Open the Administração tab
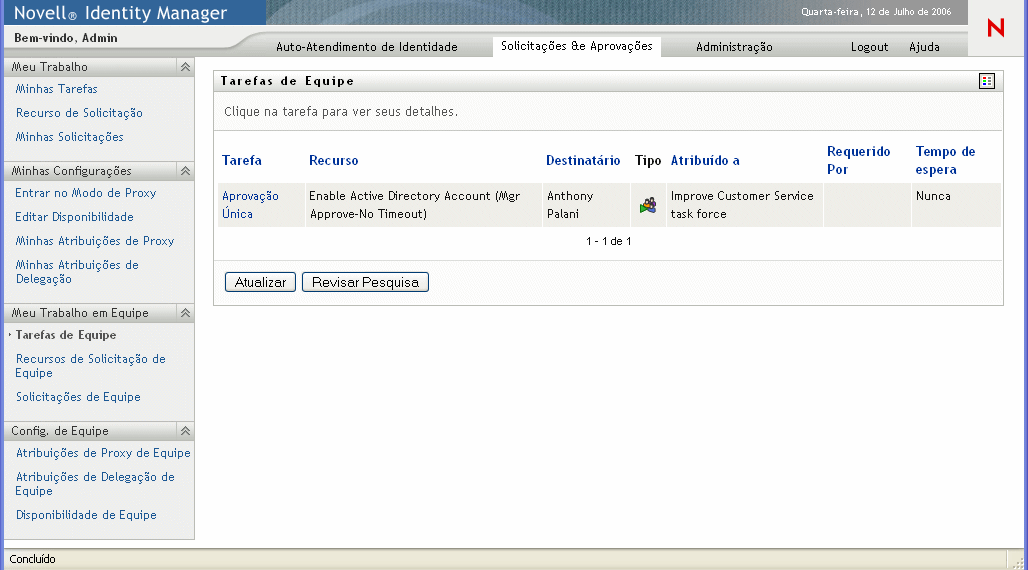 tap(734, 47)
